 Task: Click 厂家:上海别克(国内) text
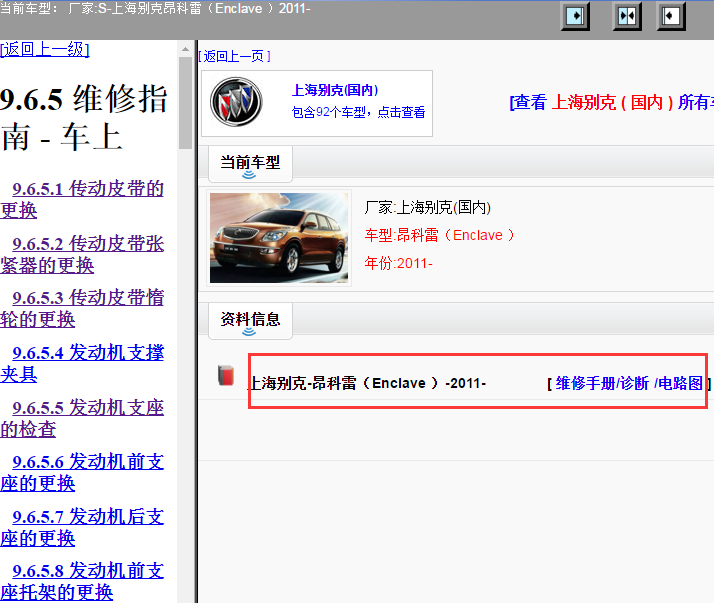pos(428,208)
